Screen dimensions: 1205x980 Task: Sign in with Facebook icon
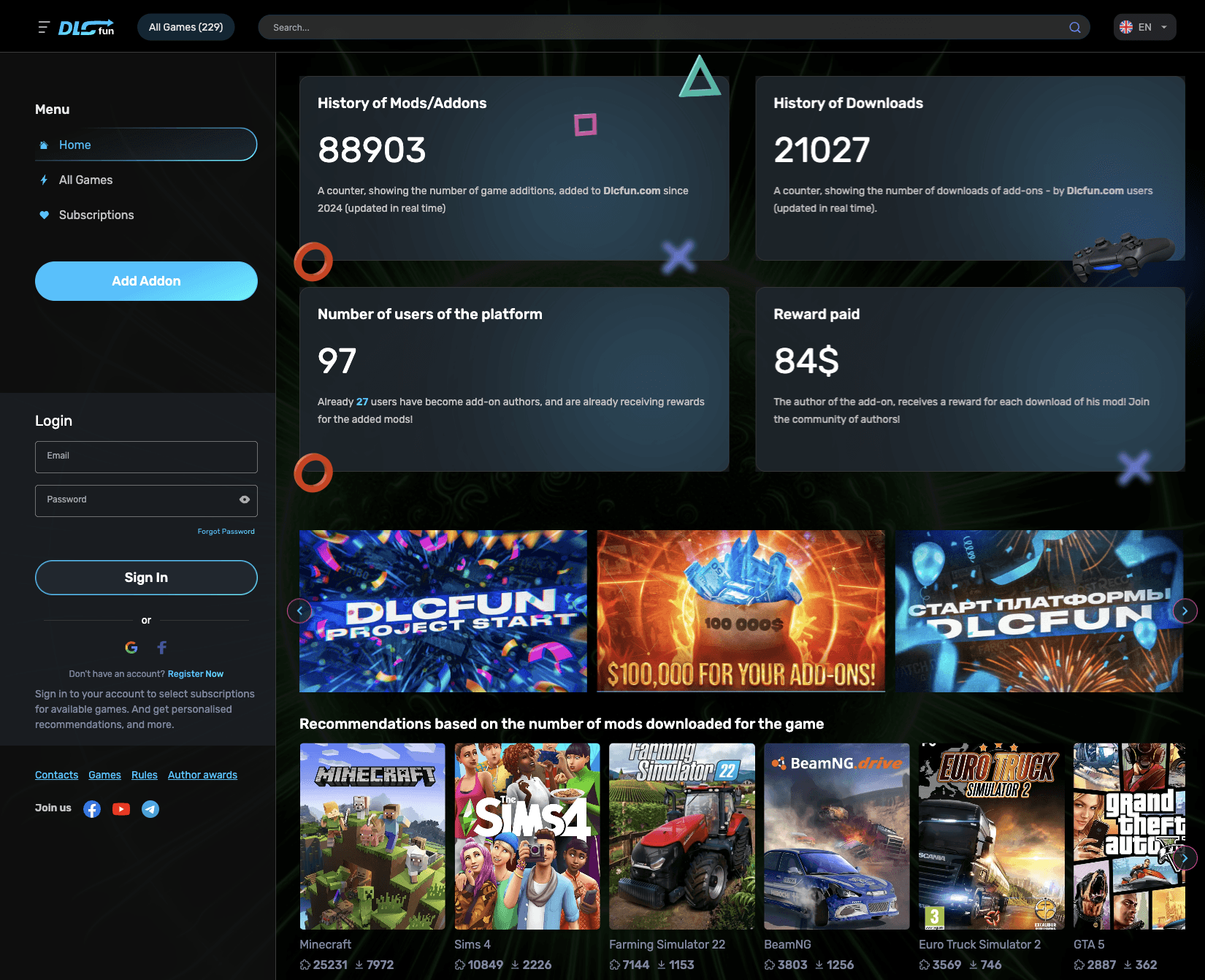point(162,647)
